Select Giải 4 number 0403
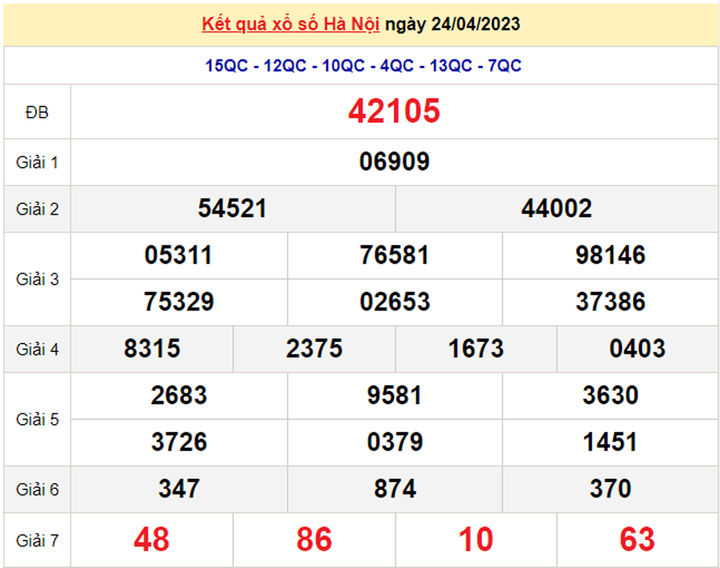 (637, 349)
